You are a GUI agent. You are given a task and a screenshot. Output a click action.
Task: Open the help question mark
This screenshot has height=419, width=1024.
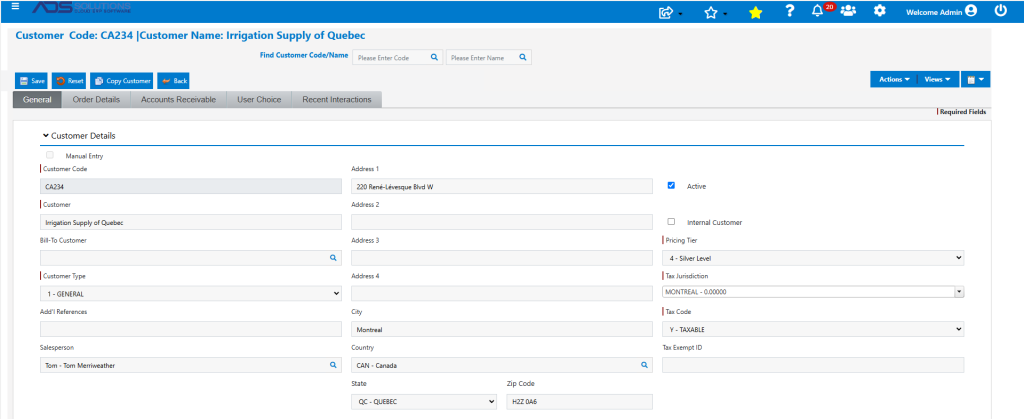point(790,10)
